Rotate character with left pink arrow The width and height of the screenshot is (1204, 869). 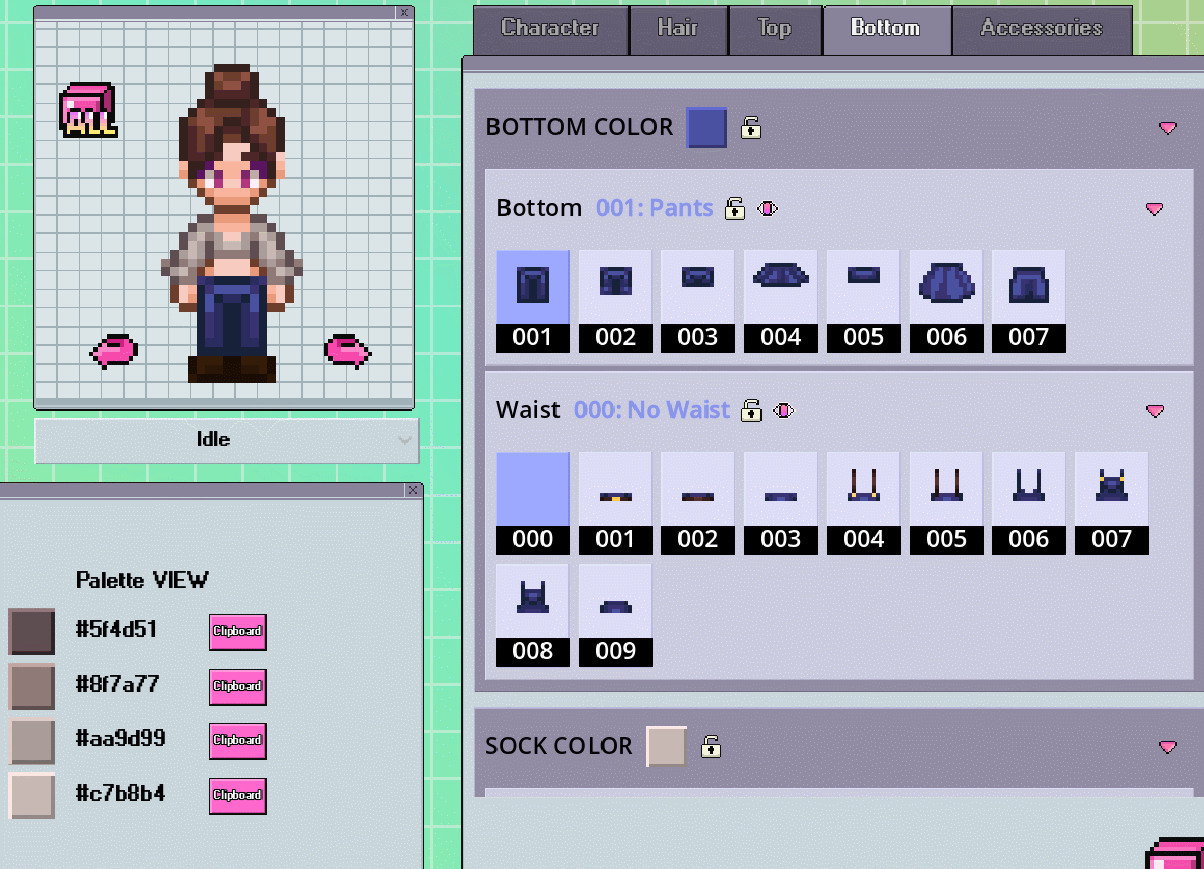point(114,351)
